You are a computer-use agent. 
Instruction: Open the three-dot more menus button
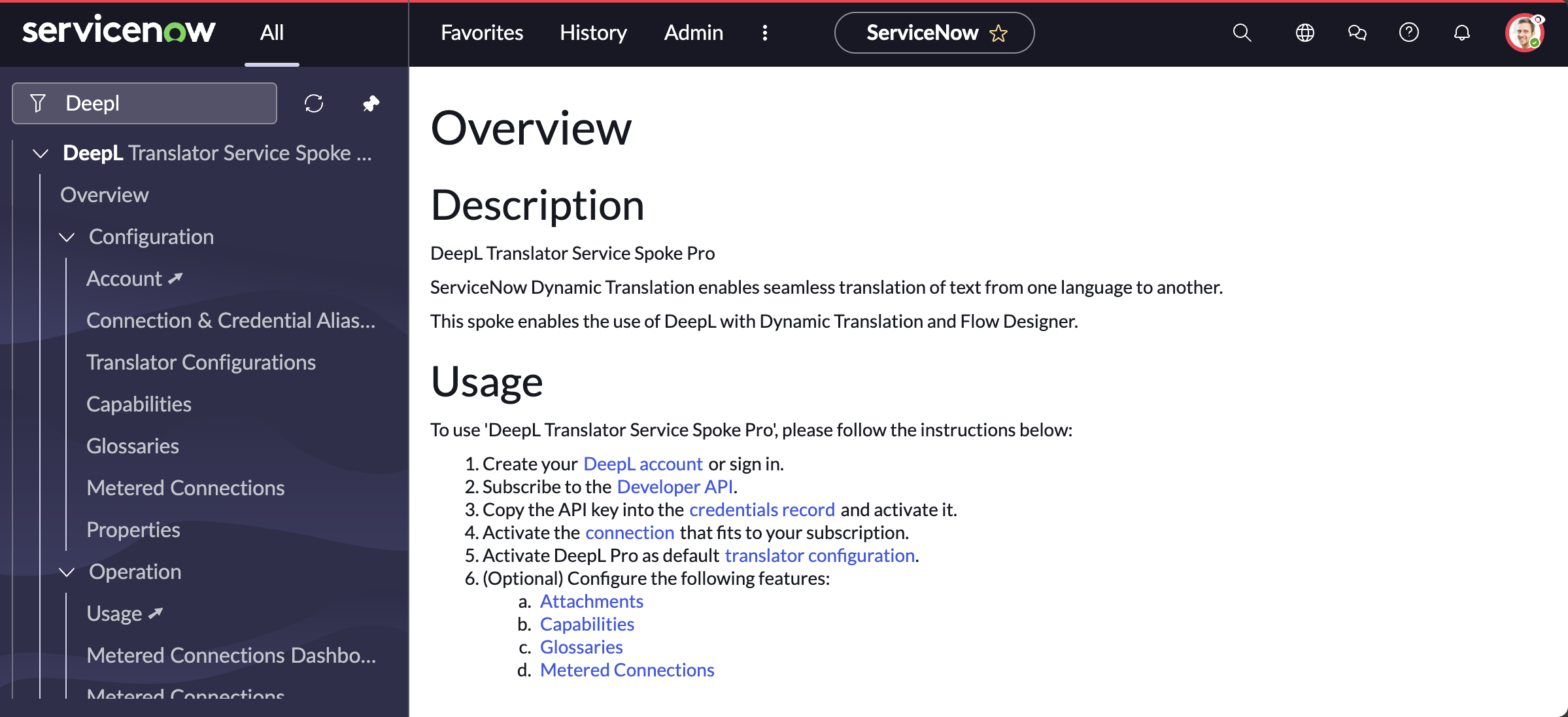click(x=765, y=33)
